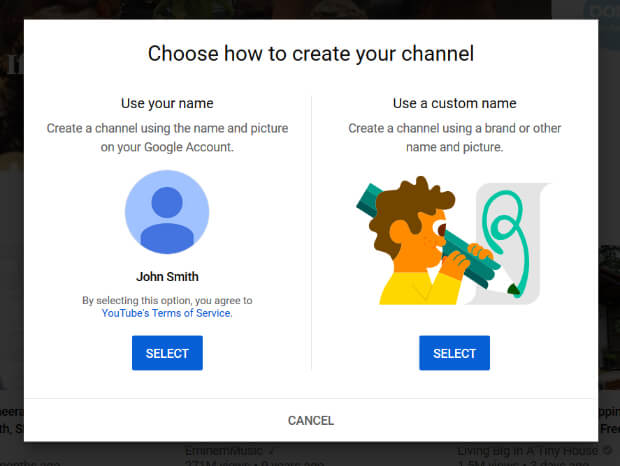This screenshot has width=620, height=466.
Task: Click the 'Use your name' heading
Action: 167,104
